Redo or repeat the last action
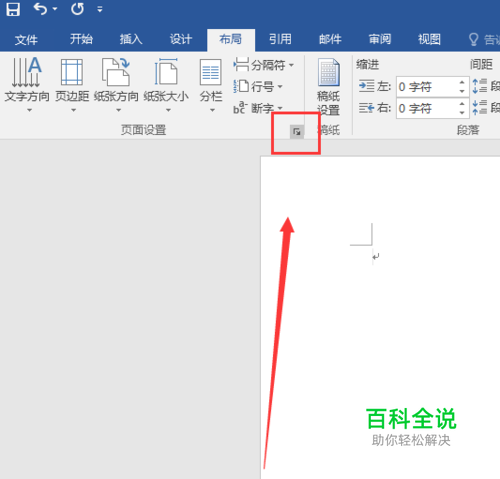Screen dimensions: 500x479 coord(77,9)
